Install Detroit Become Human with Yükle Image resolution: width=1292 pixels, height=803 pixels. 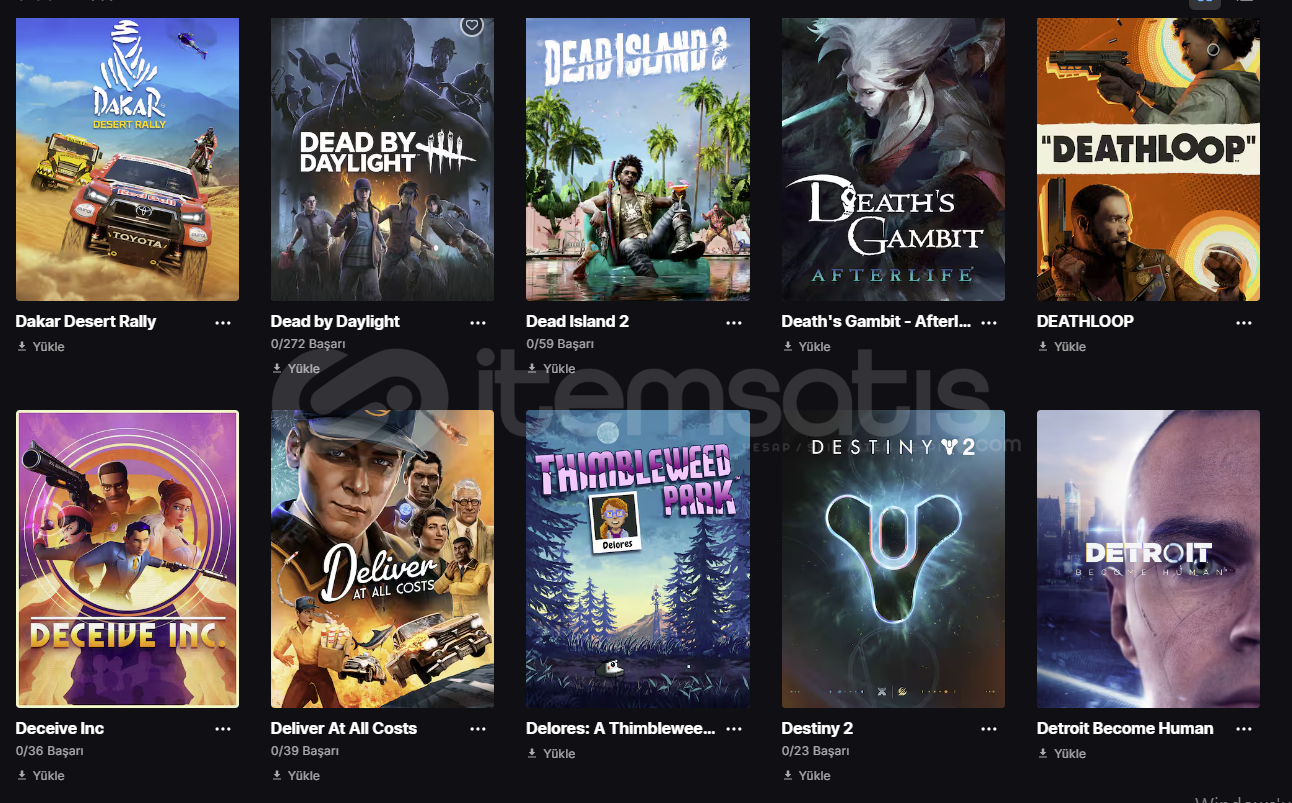1062,754
